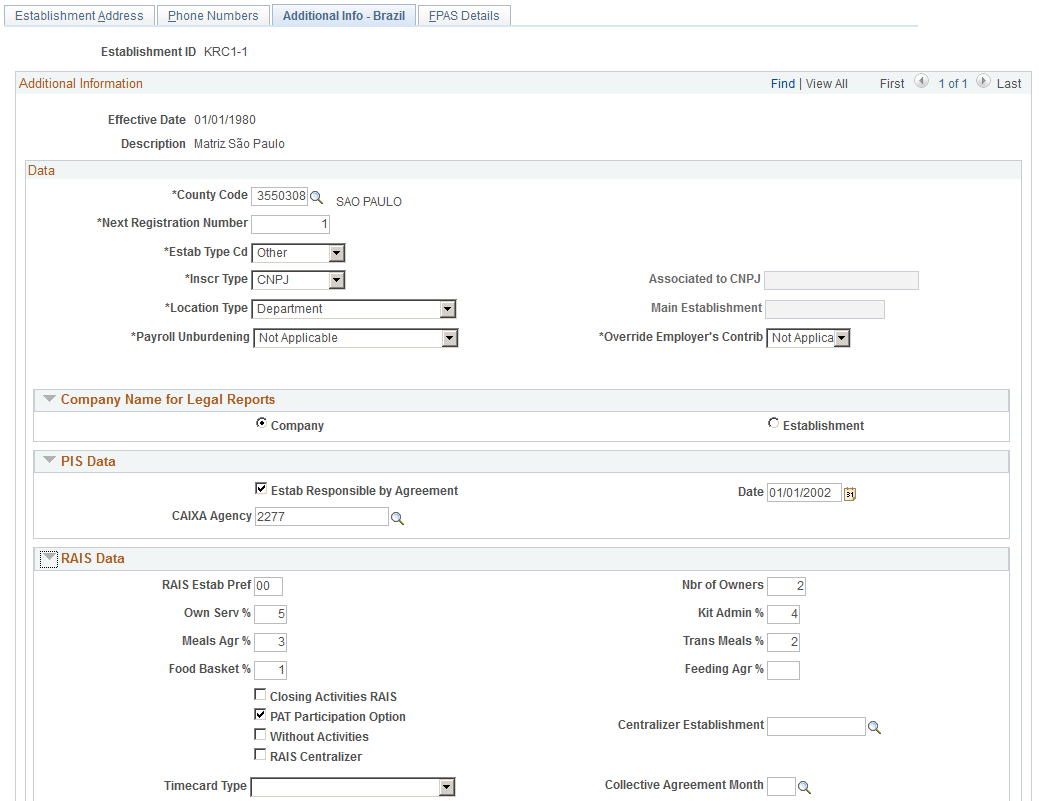This screenshot has height=801, width=1039.
Task: Open Inscr Type dropdown
Action: click(x=337, y=280)
